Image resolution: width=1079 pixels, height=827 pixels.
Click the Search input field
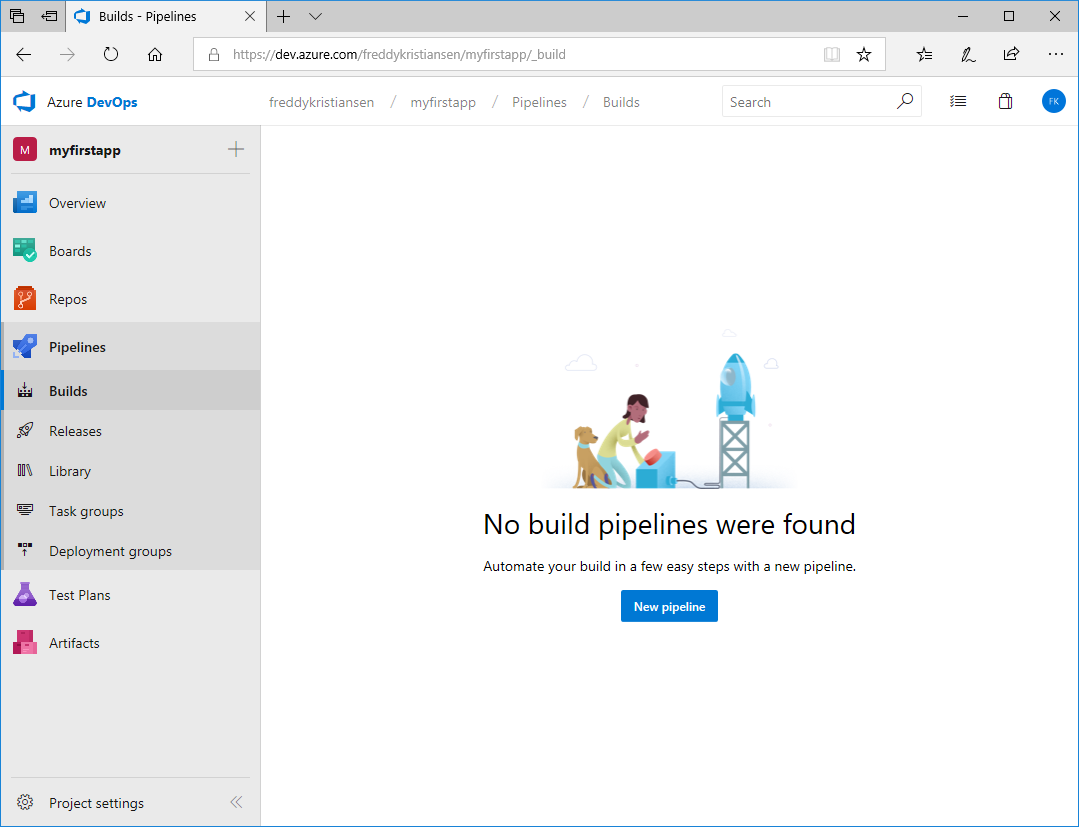pyautogui.click(x=808, y=102)
